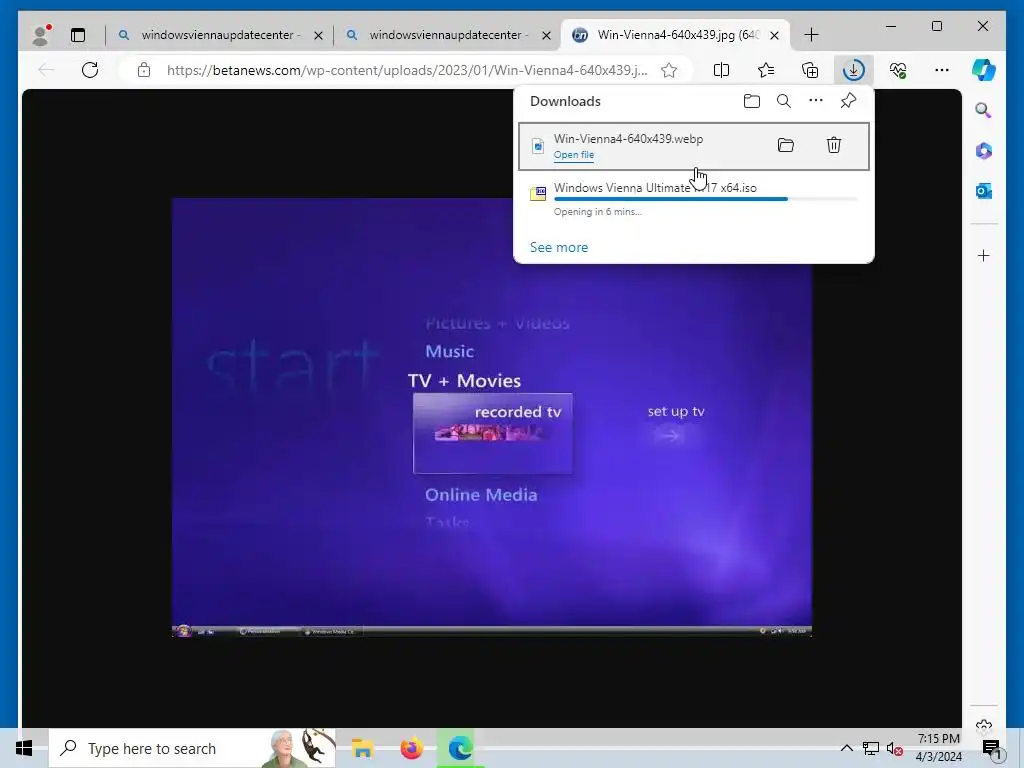This screenshot has height=768, width=1024.
Task: Select Windows Vienna Ultimate iso download
Action: [x=694, y=199]
